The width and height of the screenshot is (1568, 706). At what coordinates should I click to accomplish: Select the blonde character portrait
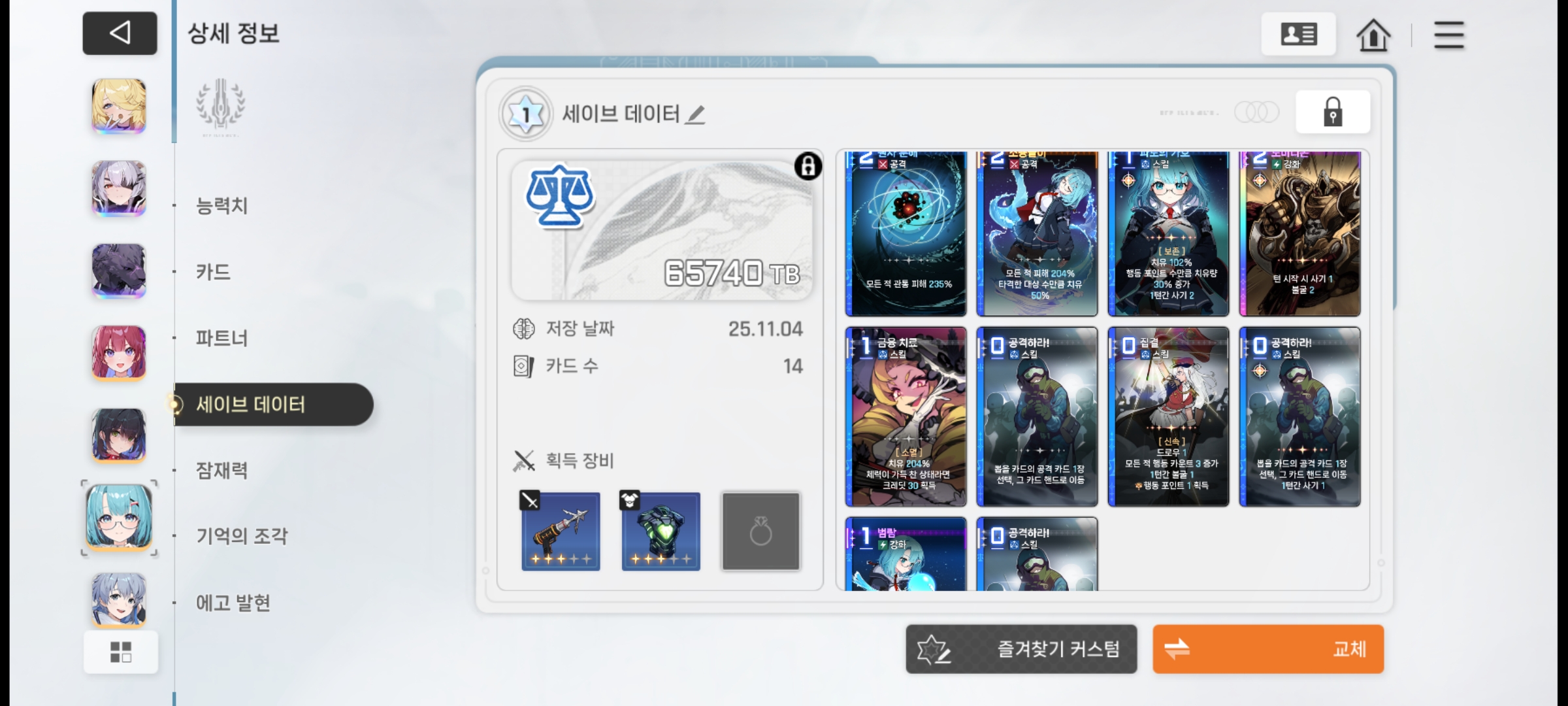[118, 106]
